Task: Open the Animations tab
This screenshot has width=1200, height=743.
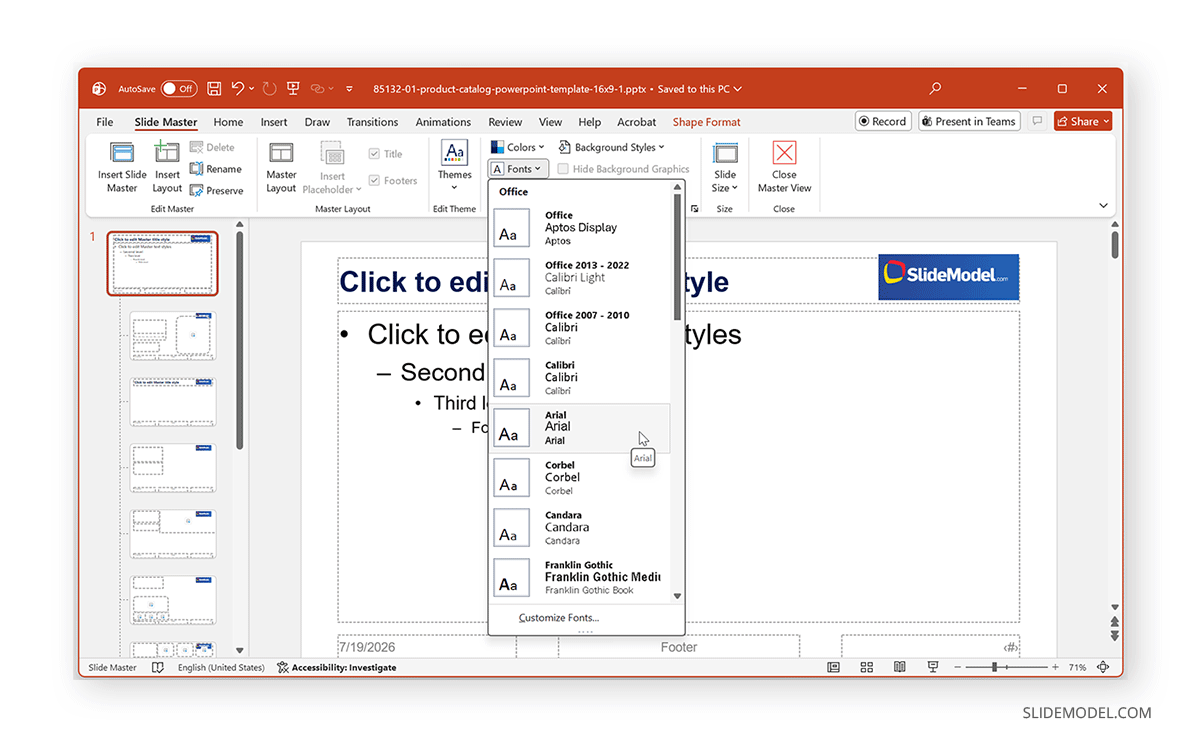Action: tap(443, 122)
